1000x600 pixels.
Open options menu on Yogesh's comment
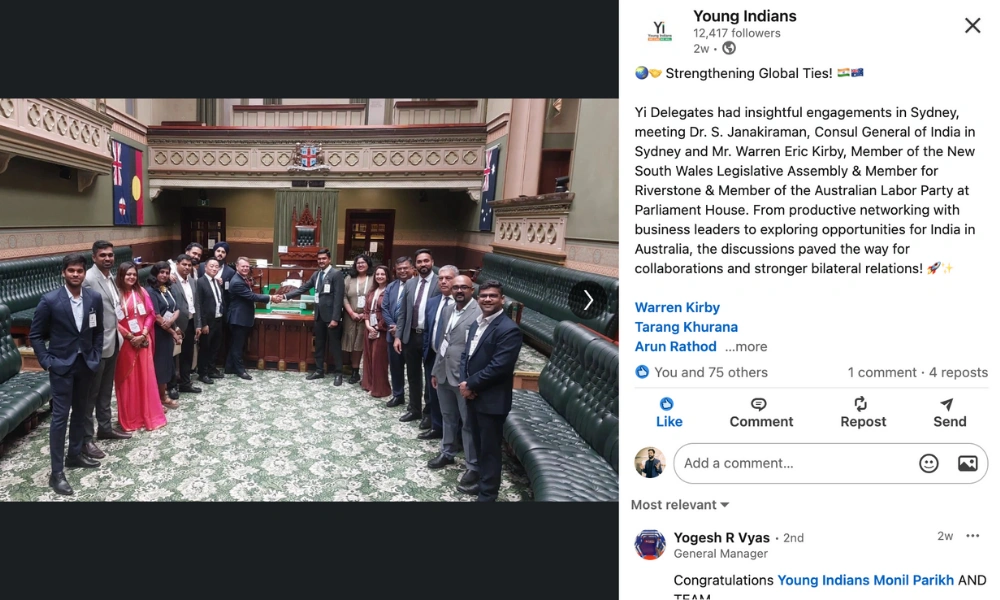pyautogui.click(x=973, y=536)
